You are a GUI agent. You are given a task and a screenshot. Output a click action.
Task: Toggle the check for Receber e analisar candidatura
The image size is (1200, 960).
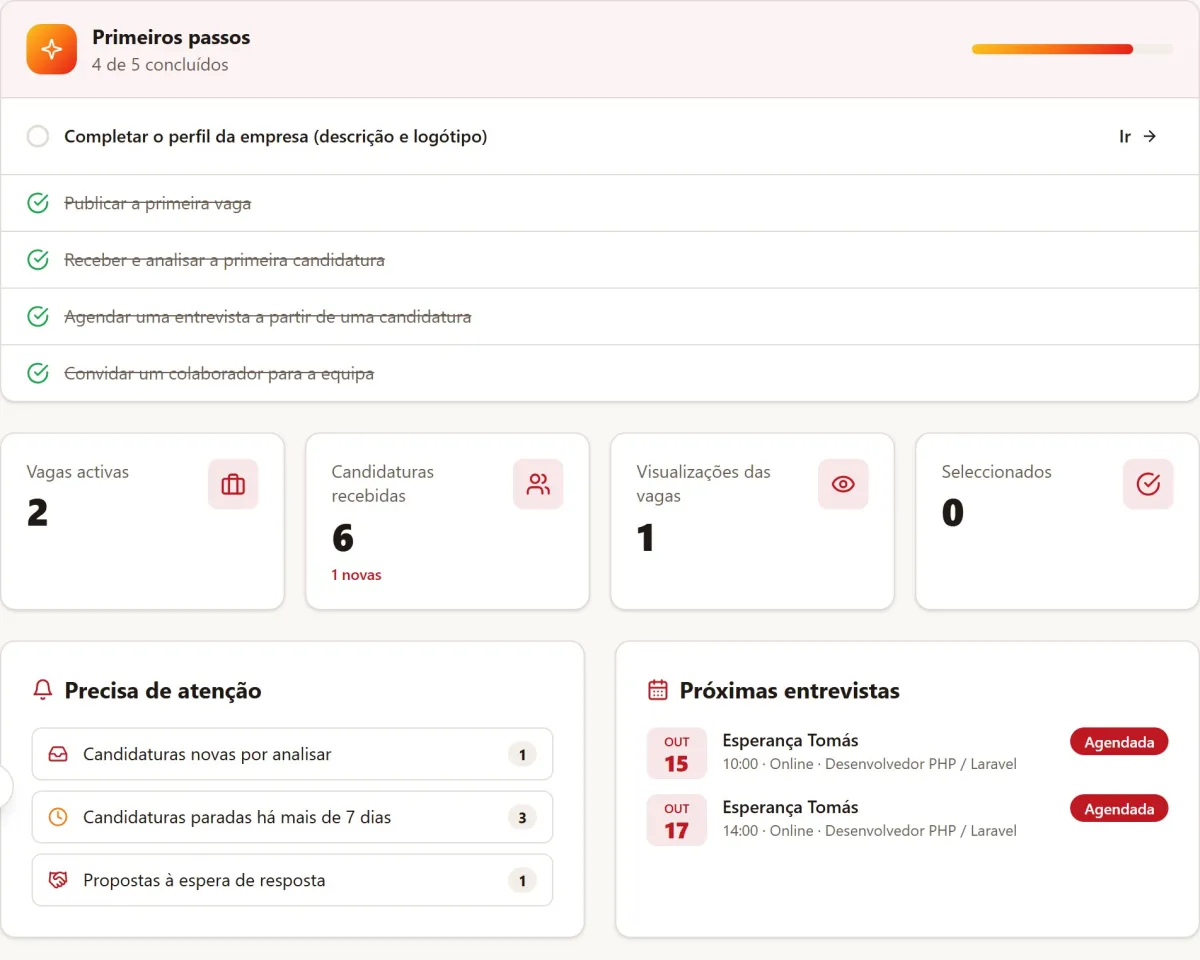tap(38, 260)
